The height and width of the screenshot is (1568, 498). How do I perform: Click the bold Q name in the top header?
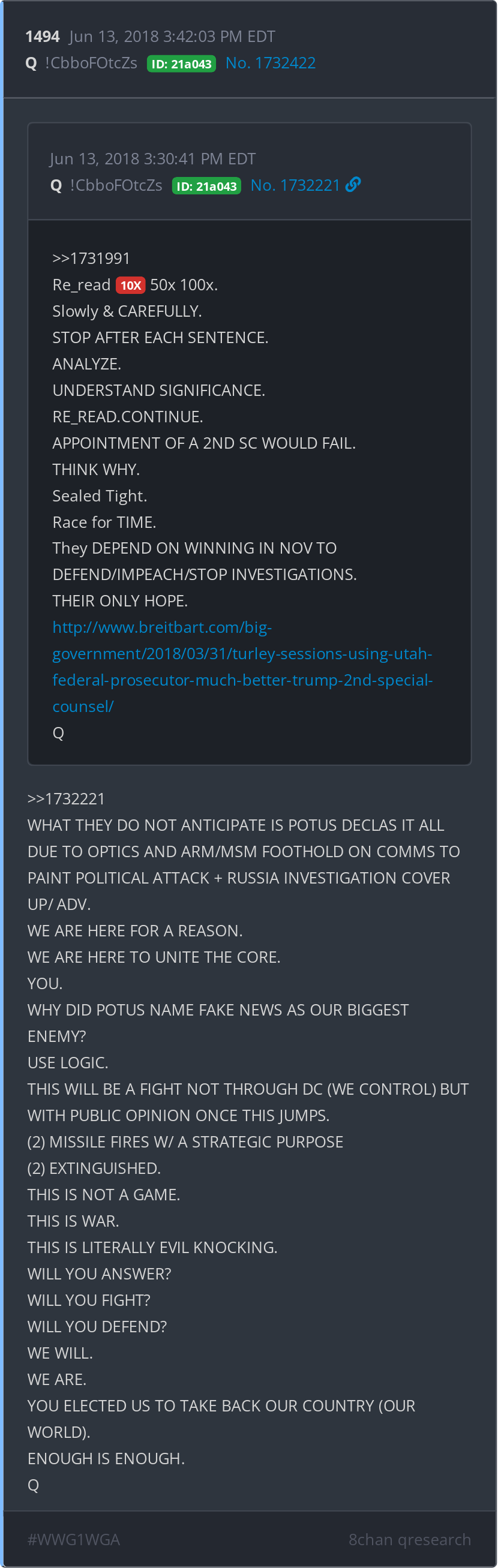click(x=32, y=64)
